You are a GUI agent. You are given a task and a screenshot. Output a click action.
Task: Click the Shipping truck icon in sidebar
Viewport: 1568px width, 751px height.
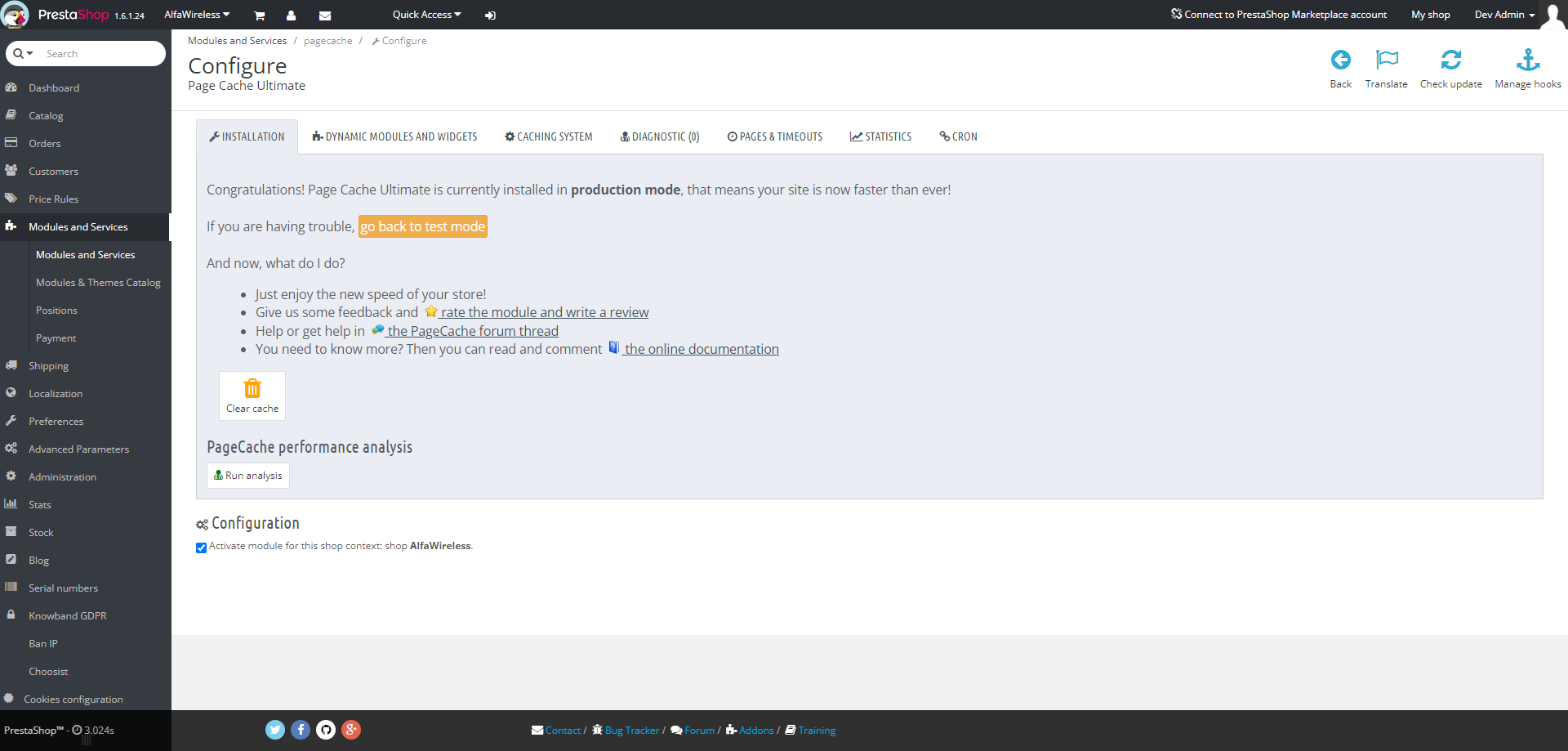coord(11,365)
